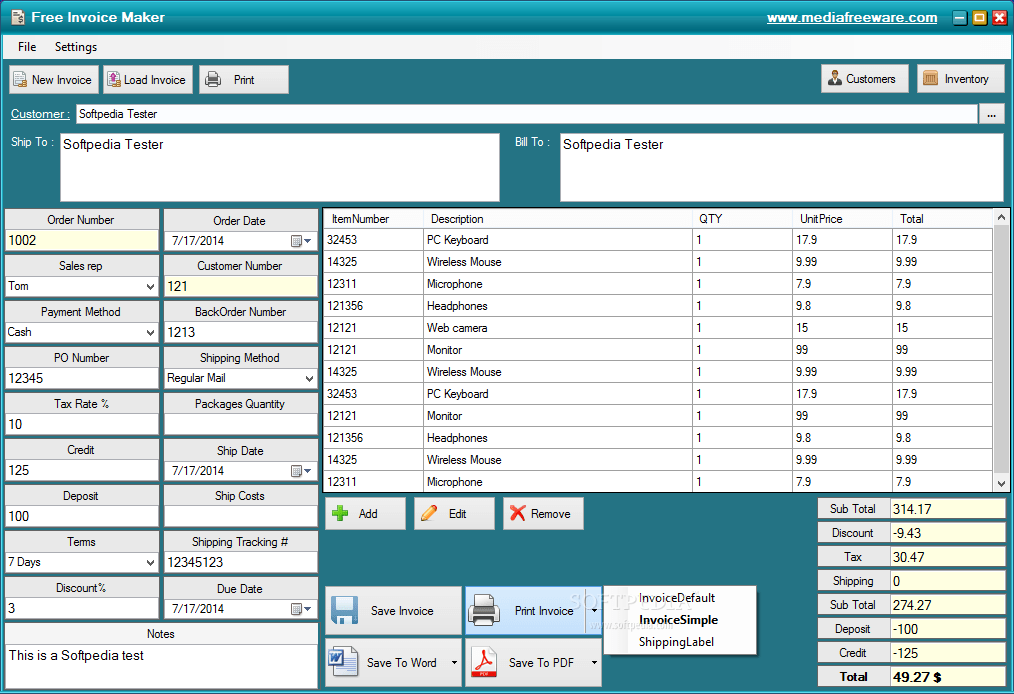The image size is (1014, 694).
Task: Expand the Shipping Method dropdown
Action: (308, 378)
